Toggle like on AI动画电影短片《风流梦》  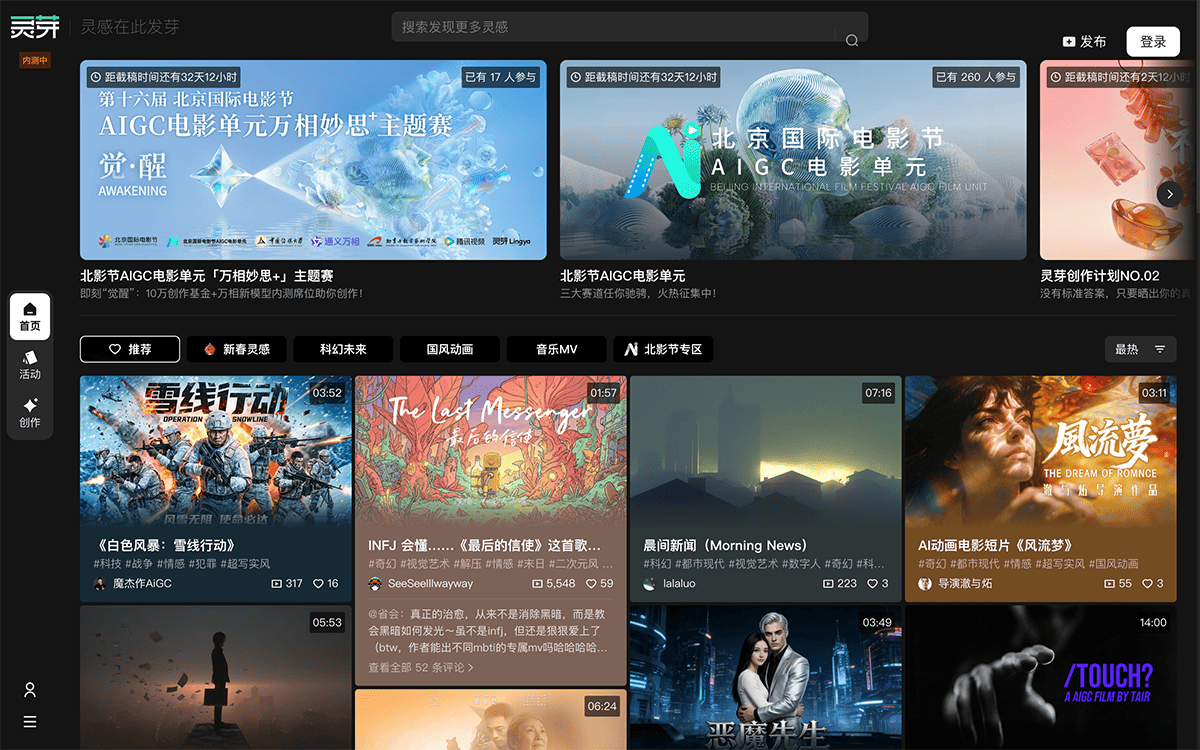1147,583
